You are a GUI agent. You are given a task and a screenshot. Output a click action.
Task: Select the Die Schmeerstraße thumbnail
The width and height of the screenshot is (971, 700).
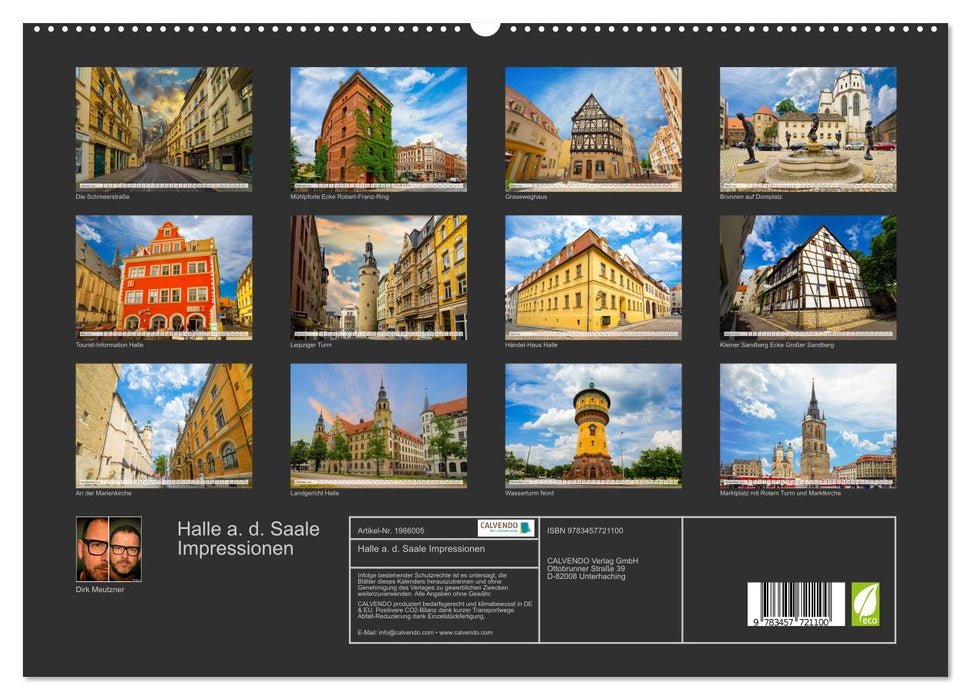[x=157, y=129]
